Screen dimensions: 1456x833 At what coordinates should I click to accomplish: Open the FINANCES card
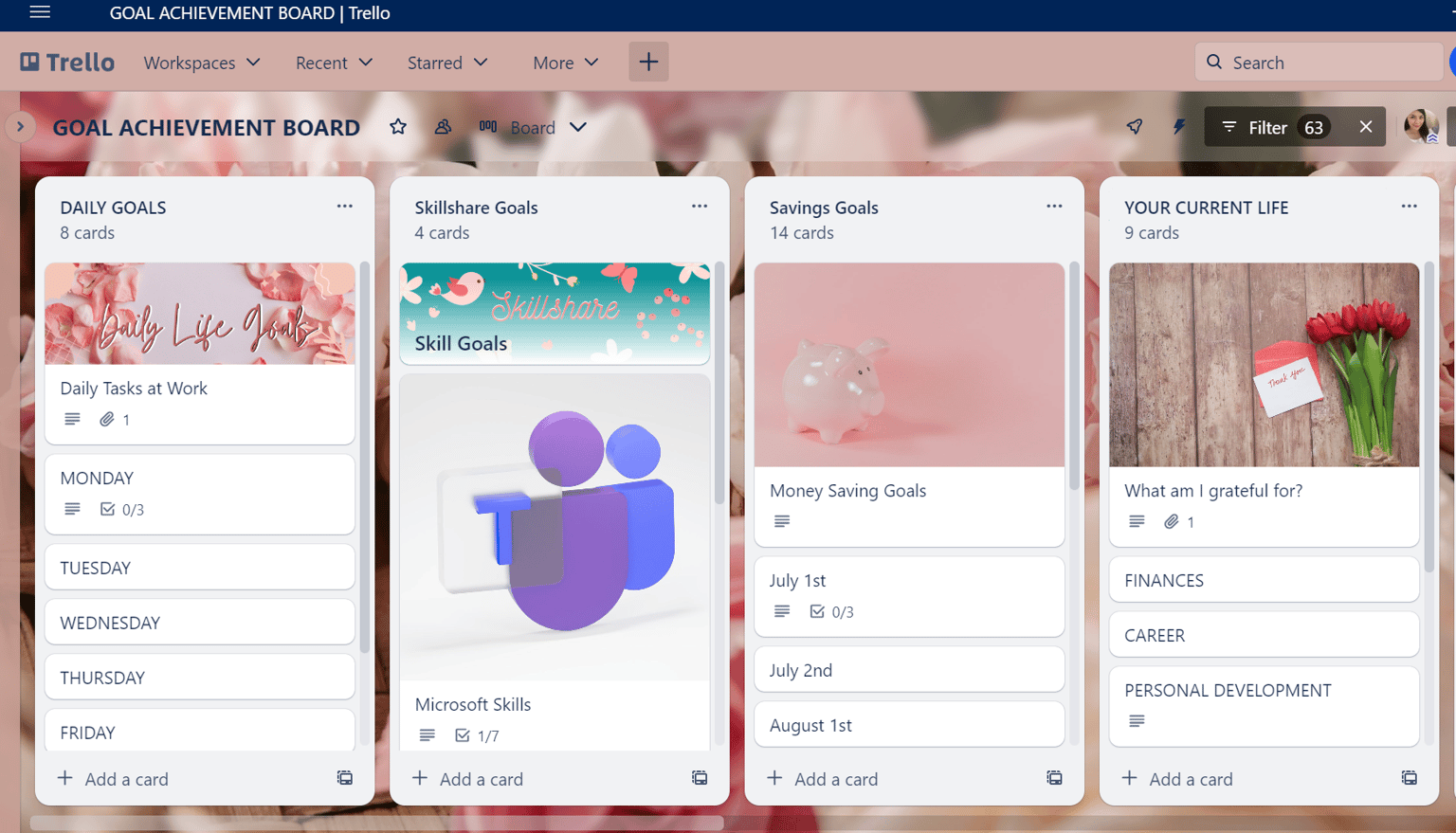1264,580
